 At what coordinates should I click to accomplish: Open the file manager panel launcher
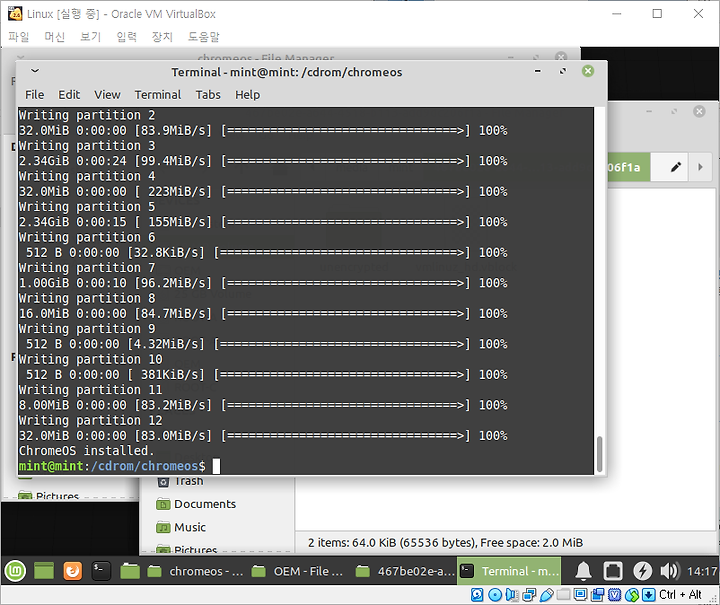(x=129, y=571)
